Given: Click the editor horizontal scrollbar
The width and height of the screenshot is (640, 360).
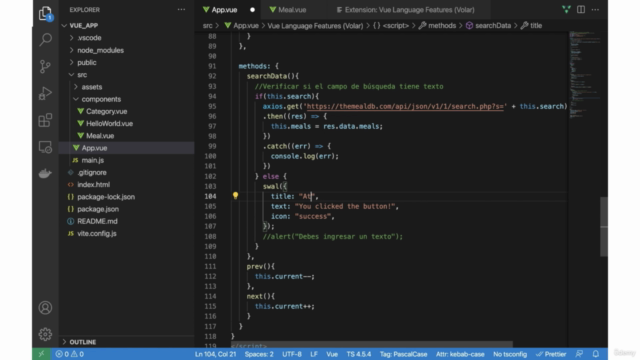Looking at the screenshot, I should (x=371, y=345).
